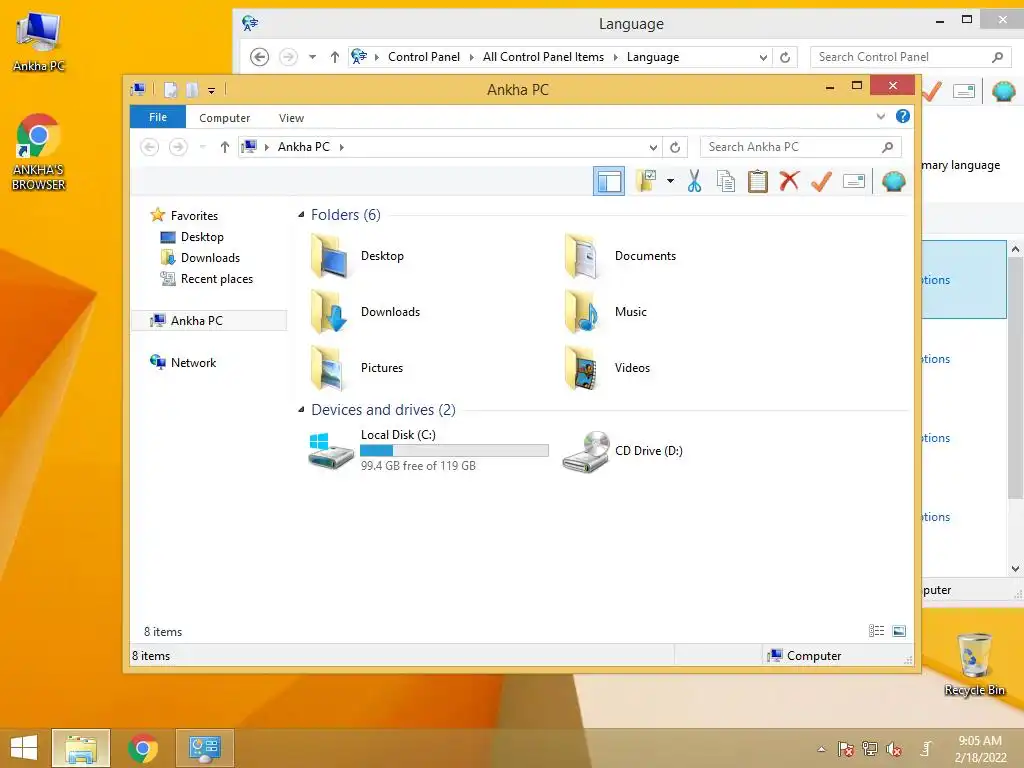Click the Rename icon in Ankha PC toolbar
Viewport: 1024px width, 768px height.
(854, 181)
